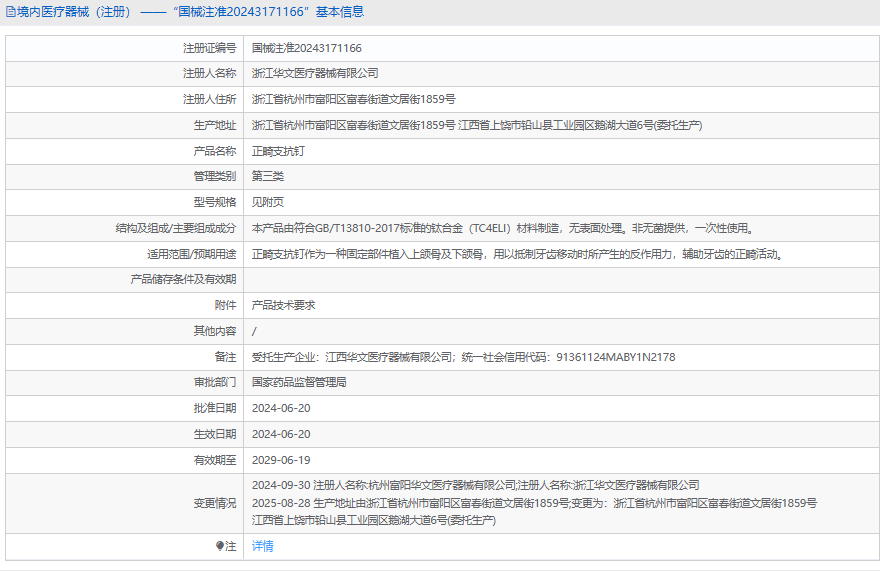Click the 批准日期 row label

(215, 408)
